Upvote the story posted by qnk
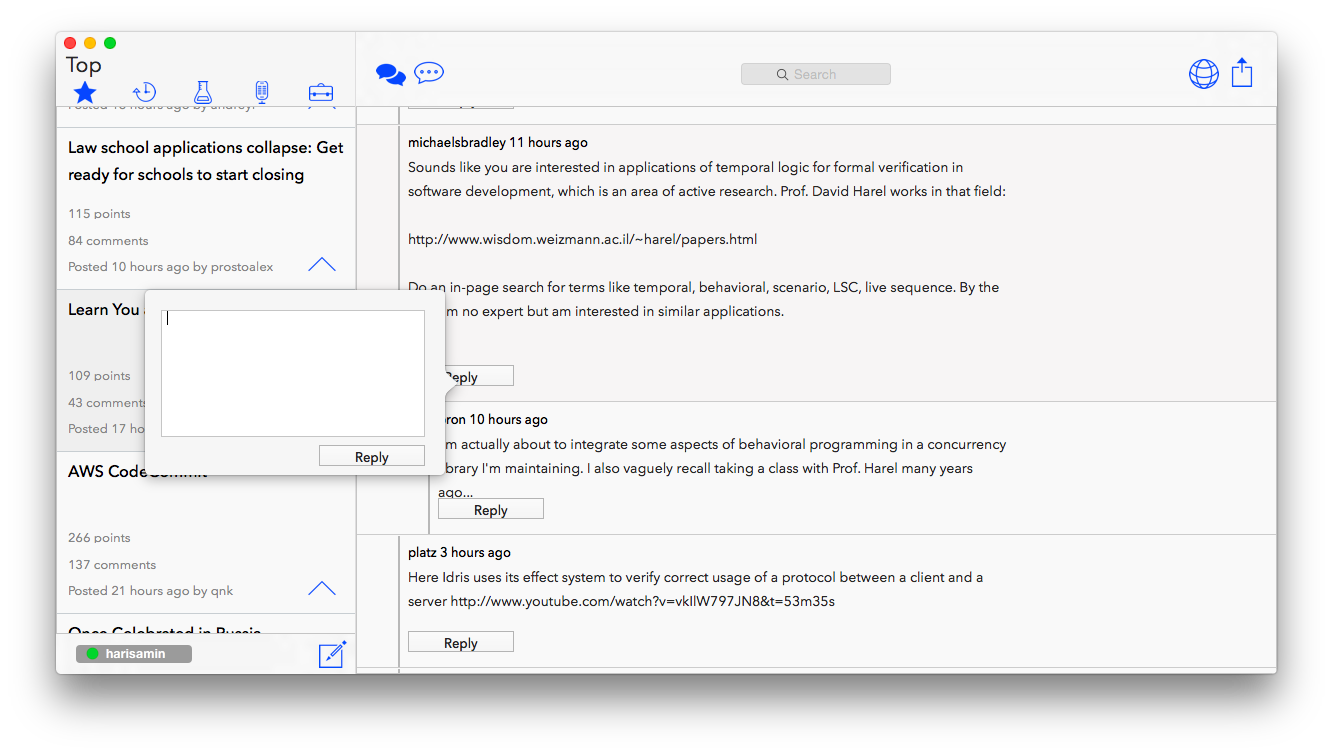 click(x=322, y=589)
